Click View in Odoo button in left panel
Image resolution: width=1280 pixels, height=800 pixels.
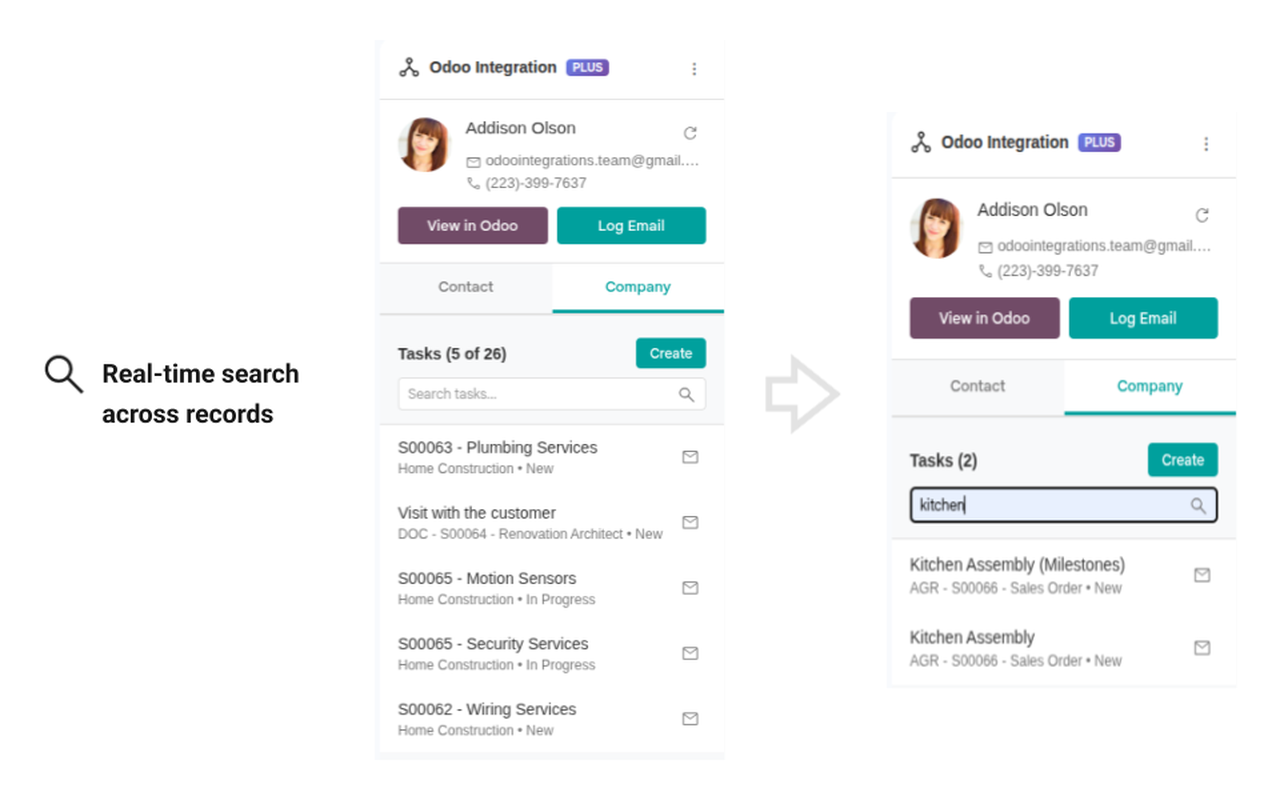(x=473, y=226)
